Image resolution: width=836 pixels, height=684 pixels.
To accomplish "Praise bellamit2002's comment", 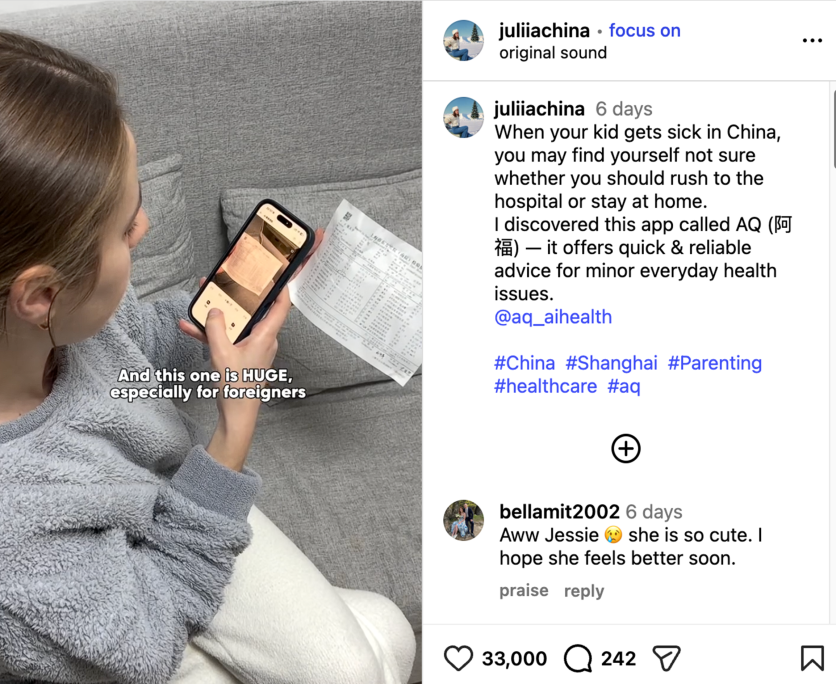I will click(x=524, y=591).
